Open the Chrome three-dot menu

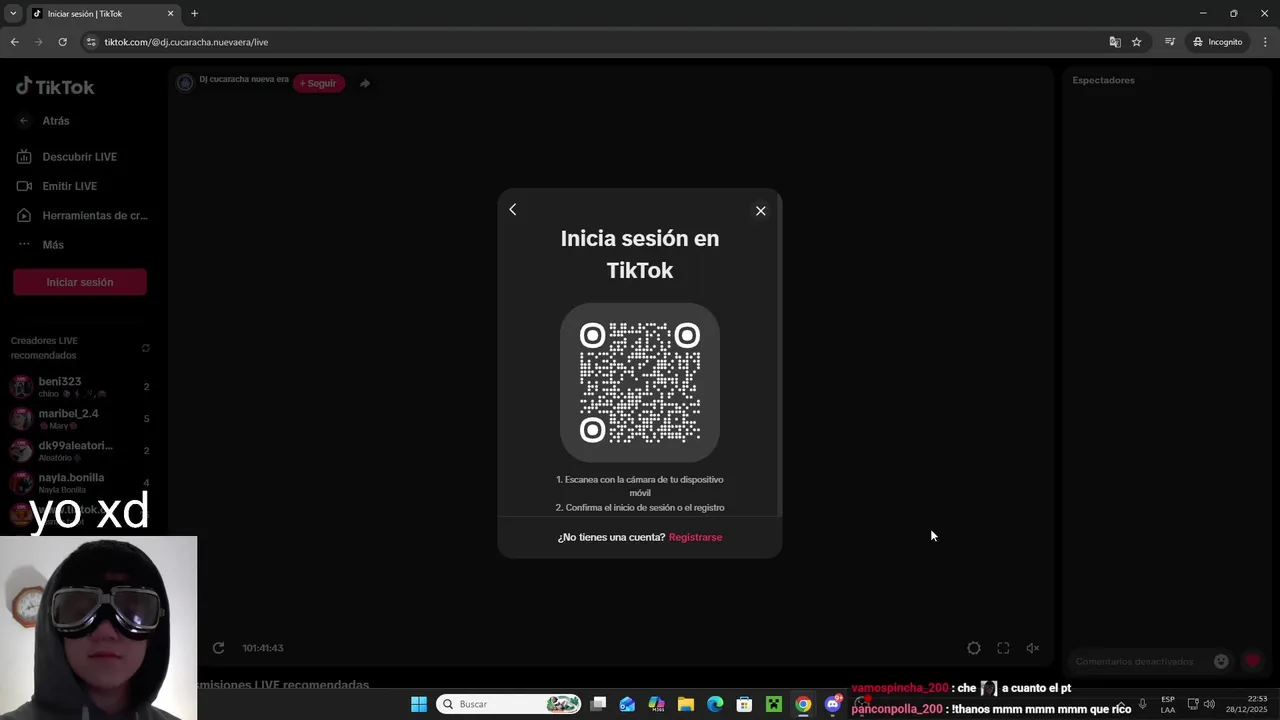click(x=1265, y=42)
